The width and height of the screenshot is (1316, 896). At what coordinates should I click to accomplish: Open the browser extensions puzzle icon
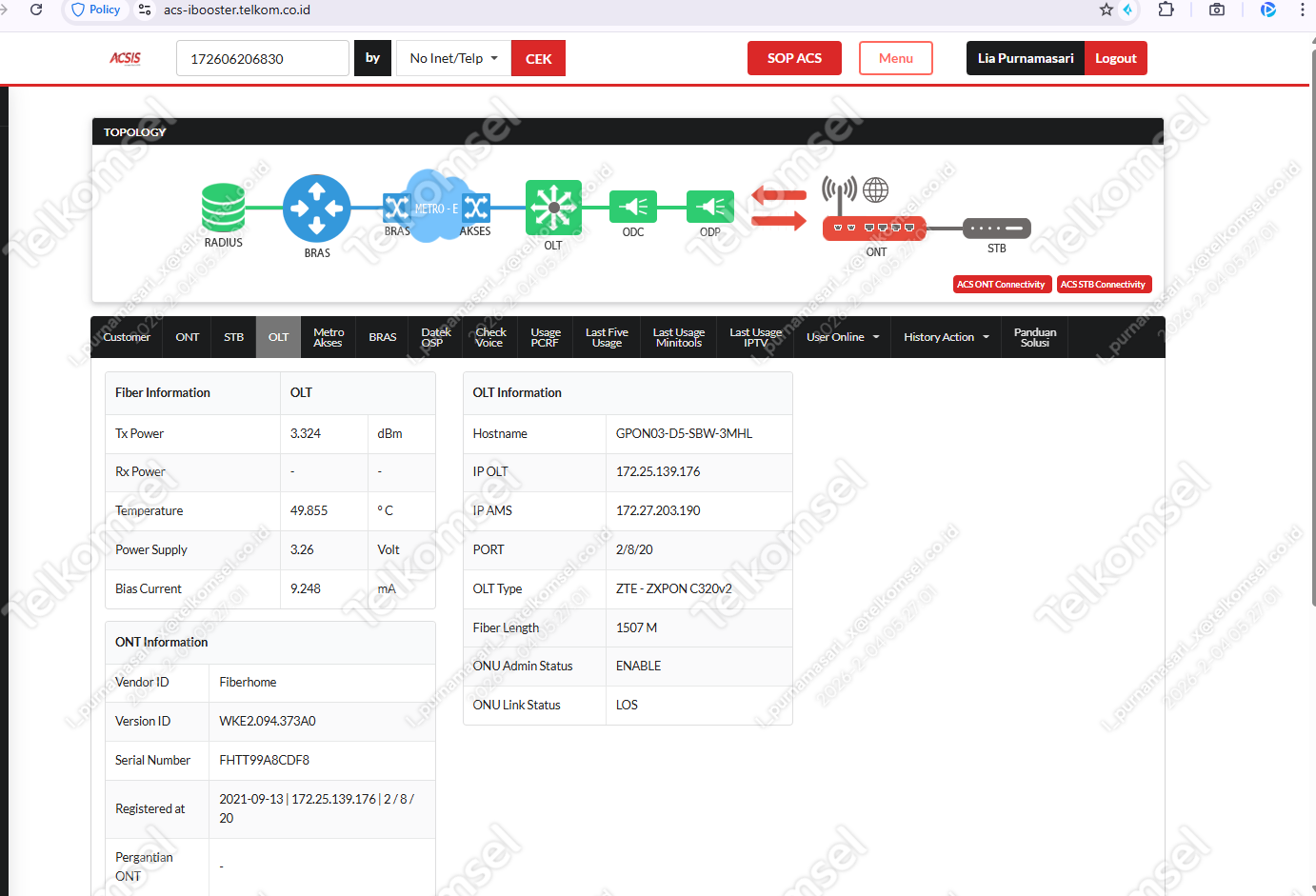pyautogui.click(x=1166, y=10)
